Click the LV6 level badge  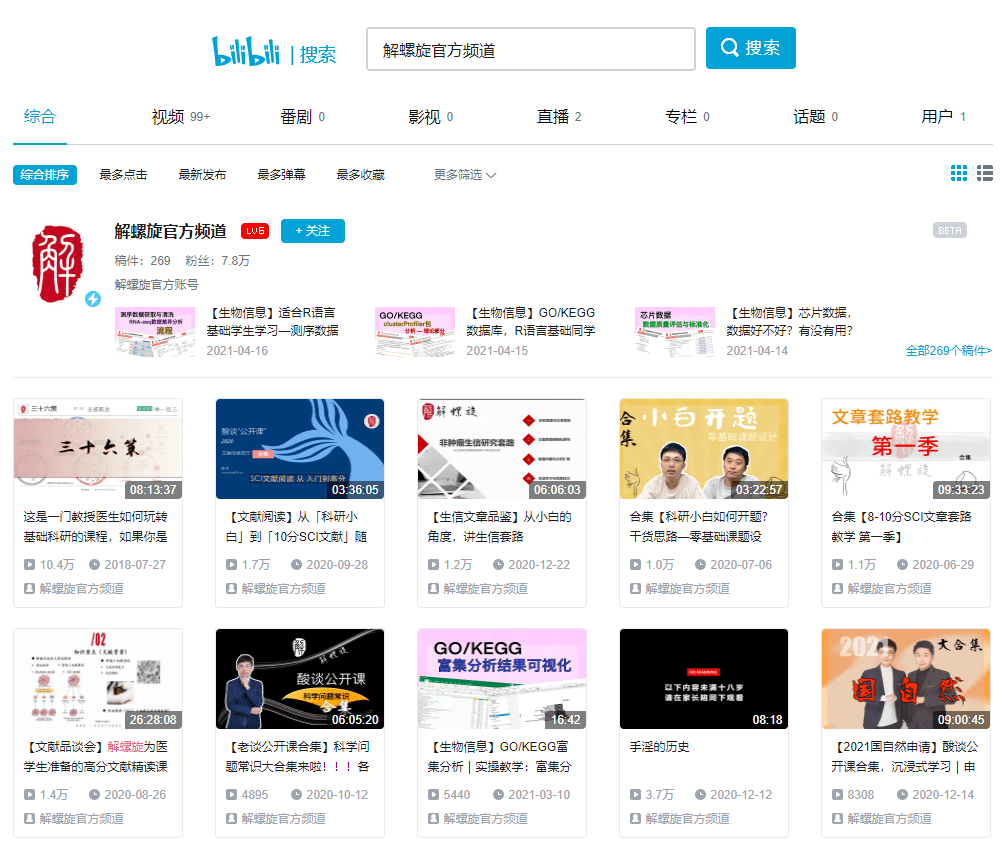[x=255, y=231]
